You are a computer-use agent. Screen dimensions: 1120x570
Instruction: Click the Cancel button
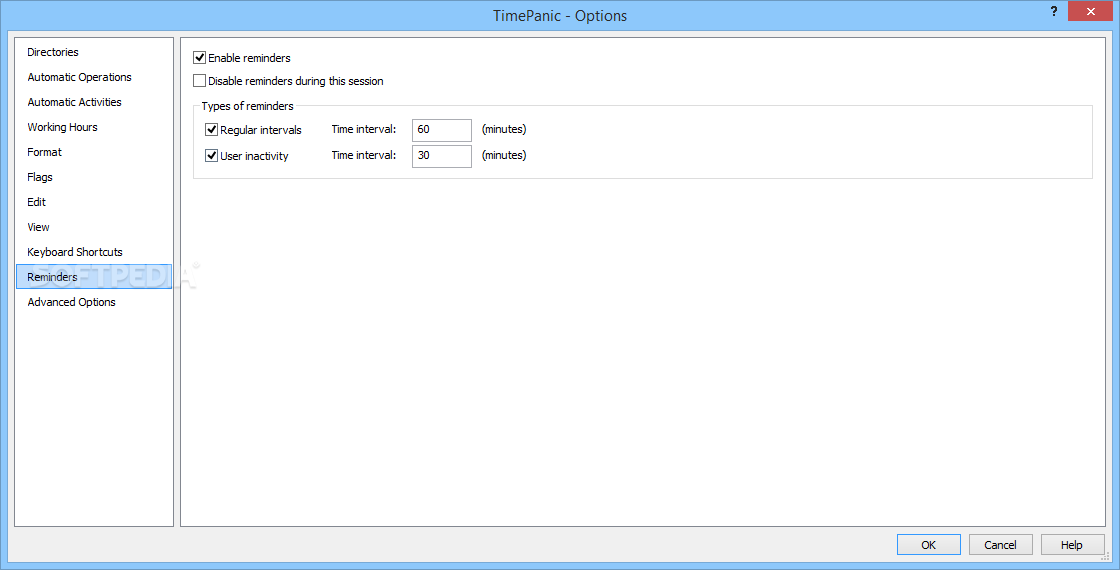tap(1001, 544)
